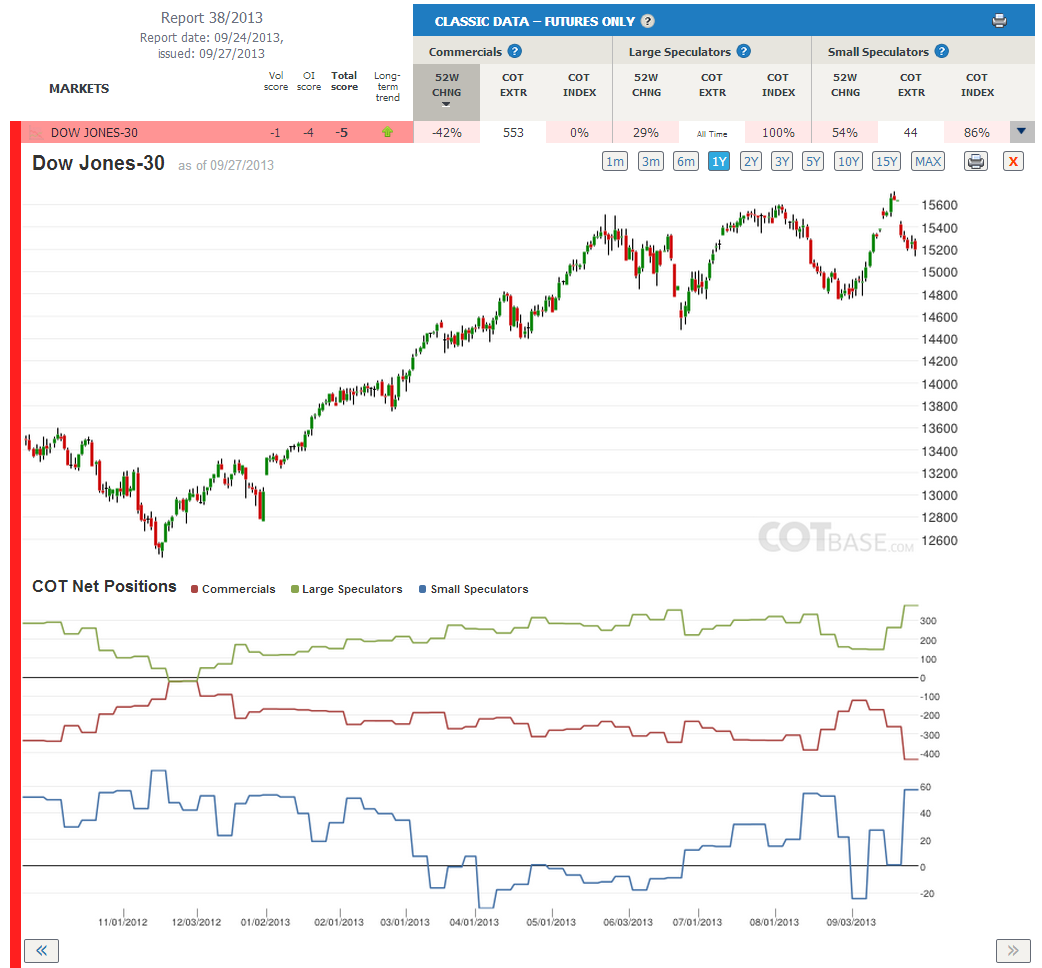The width and height of the screenshot is (1042, 968).
Task: Click the Long-term trend column header
Action: 387,86
